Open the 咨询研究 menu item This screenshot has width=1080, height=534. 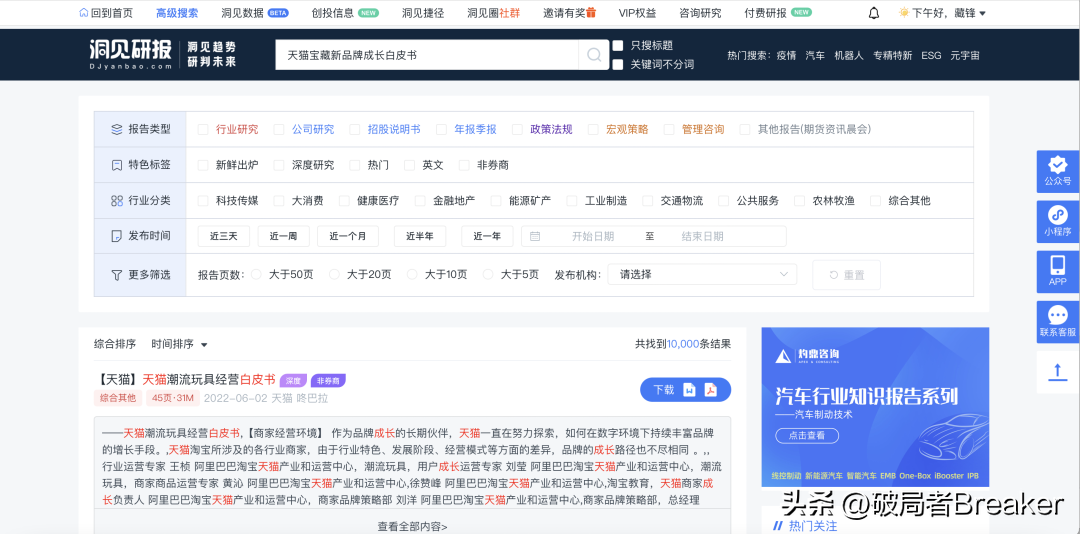click(x=700, y=13)
